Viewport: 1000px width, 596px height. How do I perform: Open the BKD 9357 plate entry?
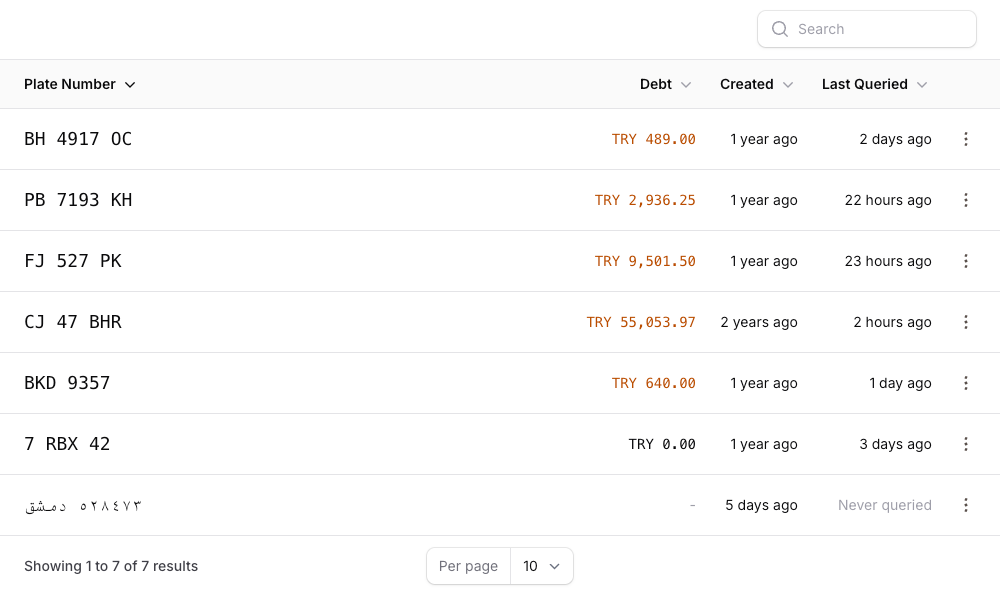coord(67,383)
